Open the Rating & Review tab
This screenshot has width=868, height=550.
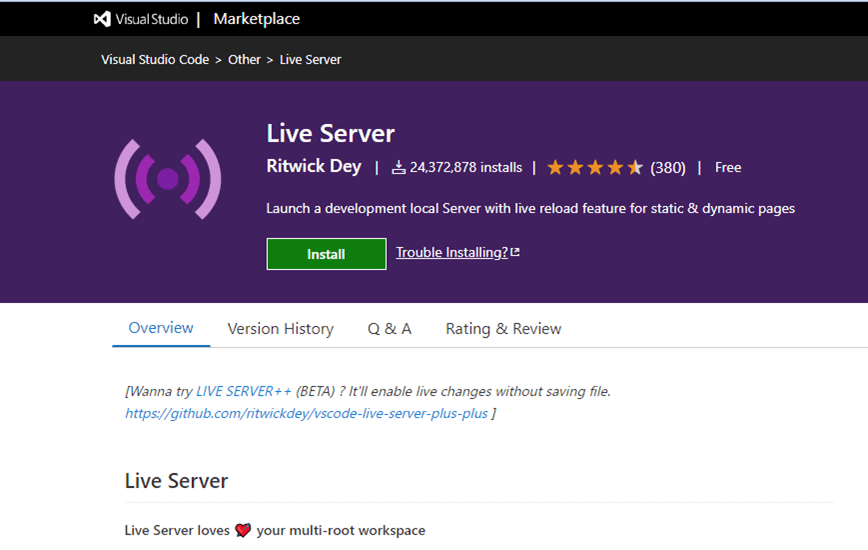point(503,329)
